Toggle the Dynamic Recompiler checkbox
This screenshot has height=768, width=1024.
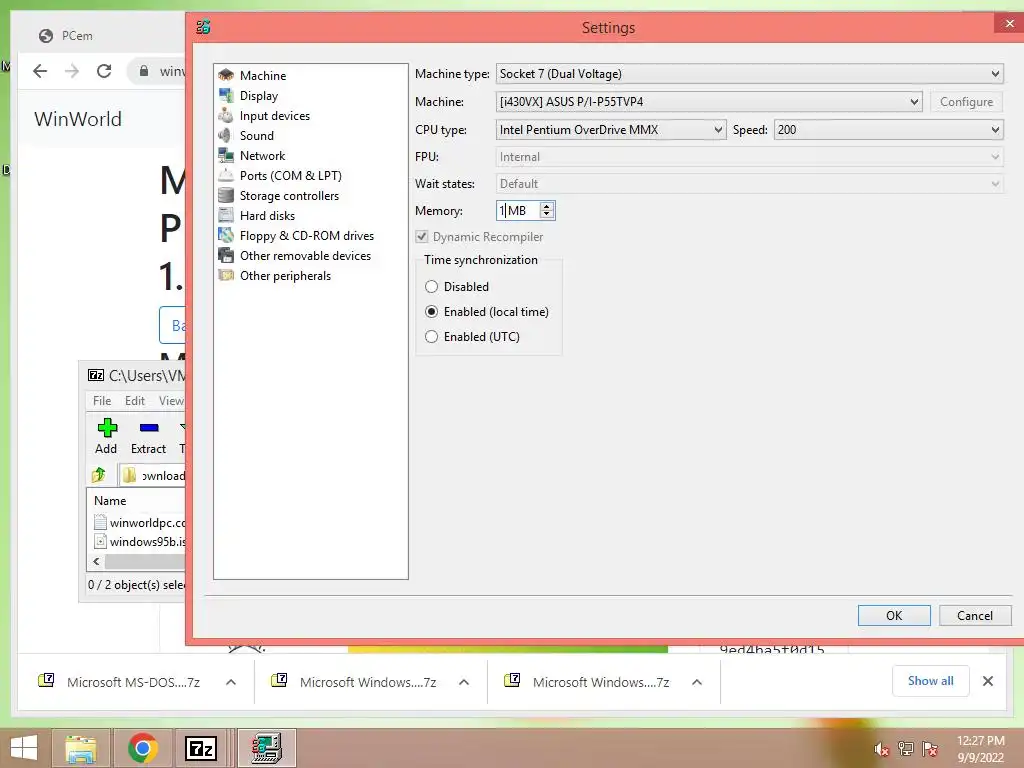point(422,236)
